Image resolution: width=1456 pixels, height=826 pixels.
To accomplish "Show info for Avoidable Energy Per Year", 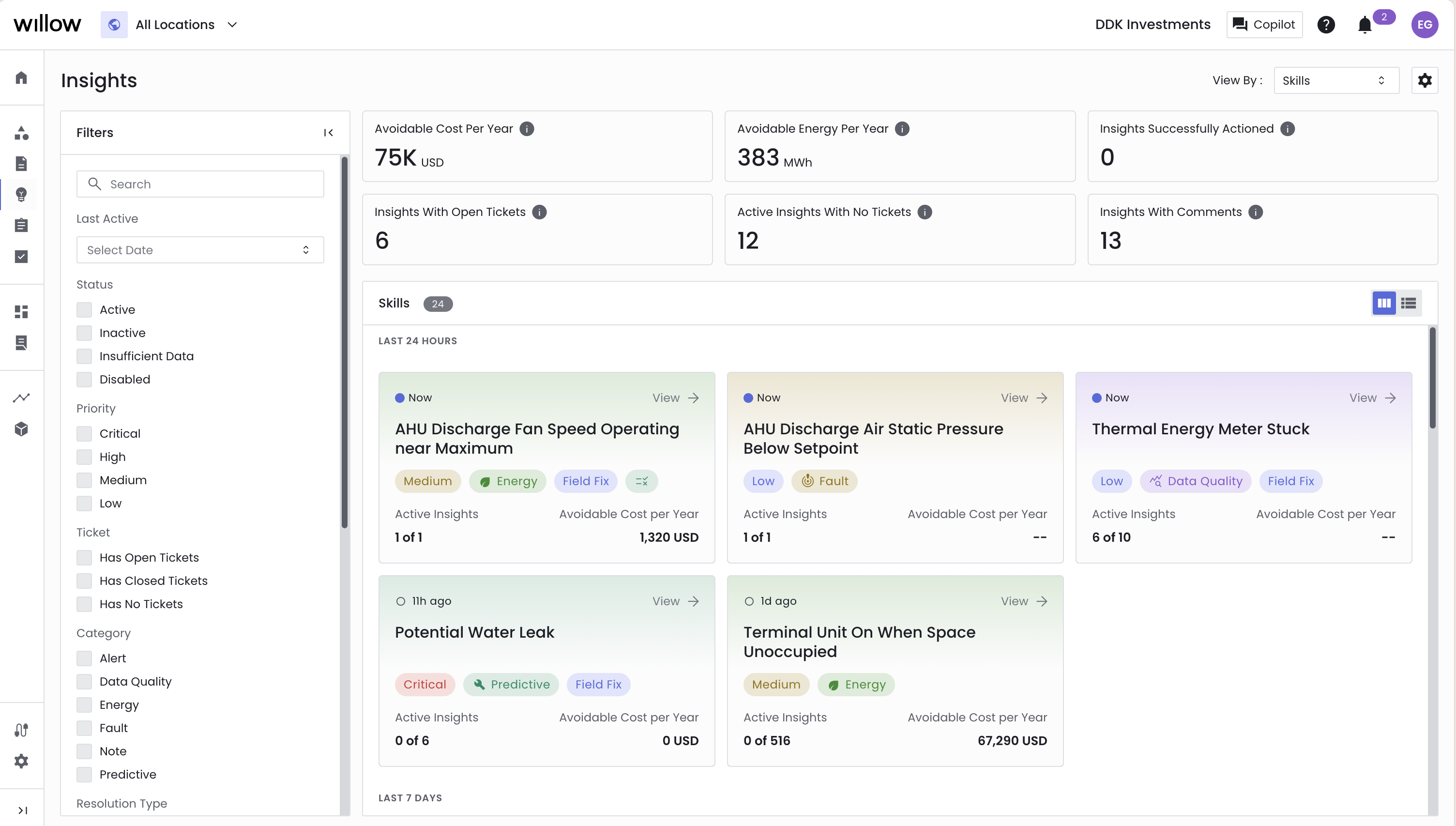I will pyautogui.click(x=902, y=129).
